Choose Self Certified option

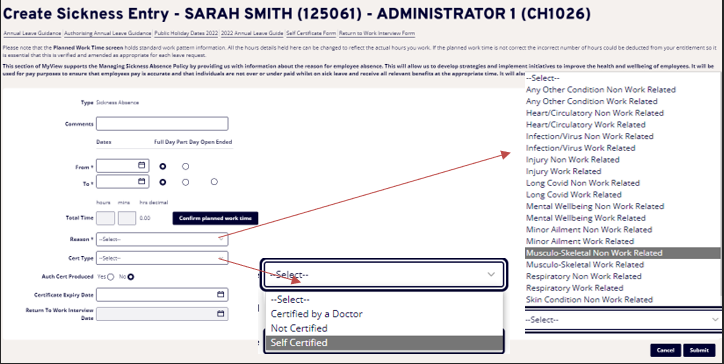coord(384,343)
